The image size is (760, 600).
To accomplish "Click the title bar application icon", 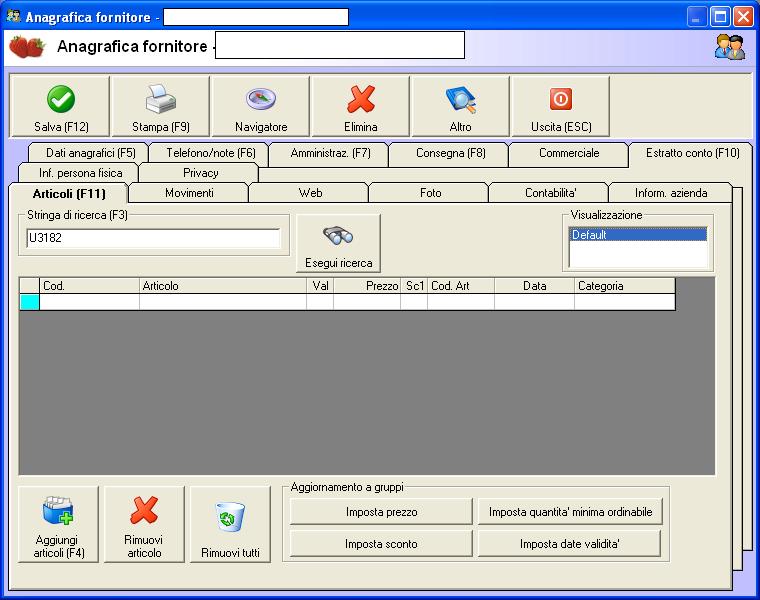I will click(14, 16).
